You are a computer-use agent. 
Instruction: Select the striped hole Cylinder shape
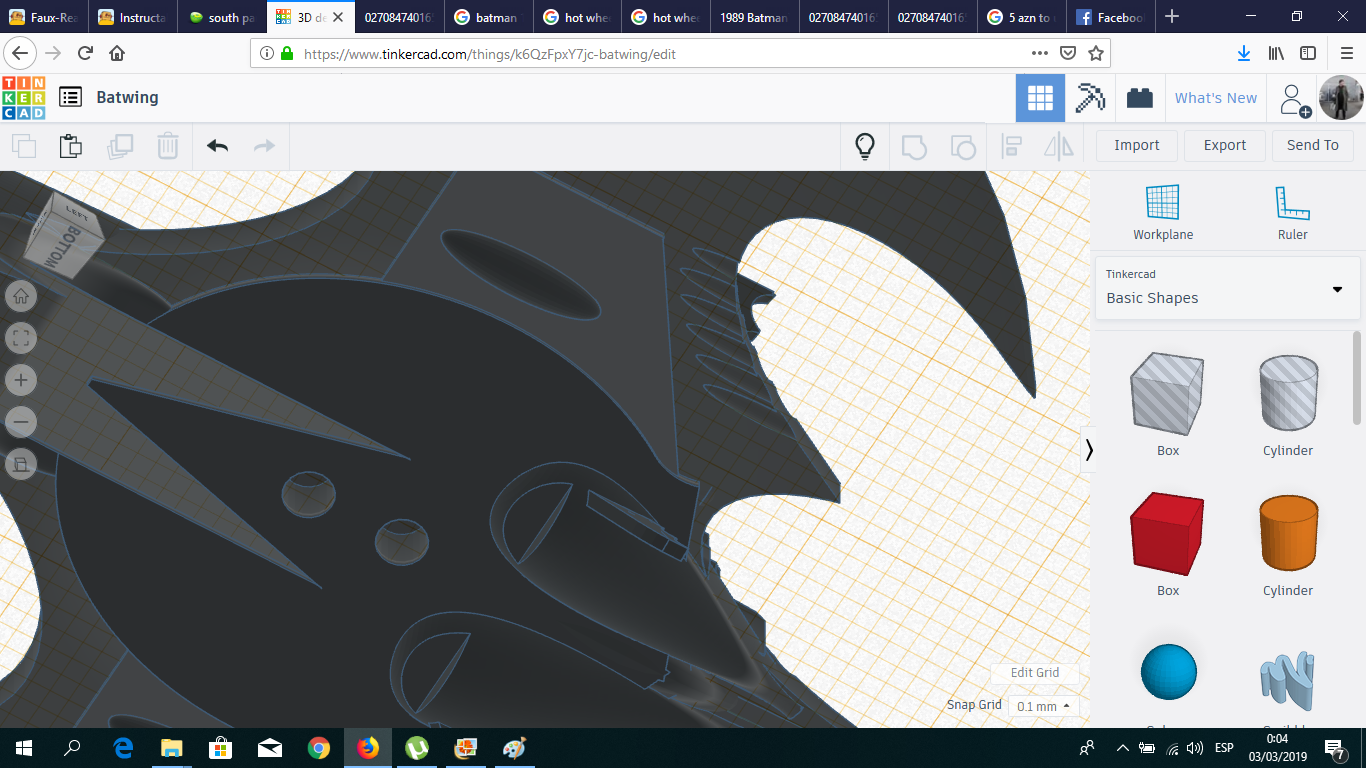point(1288,394)
